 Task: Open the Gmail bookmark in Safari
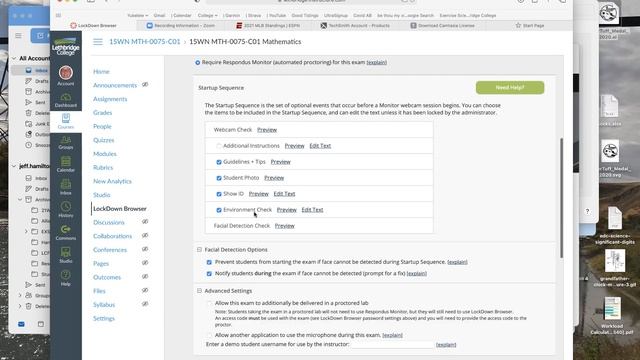click(159, 16)
